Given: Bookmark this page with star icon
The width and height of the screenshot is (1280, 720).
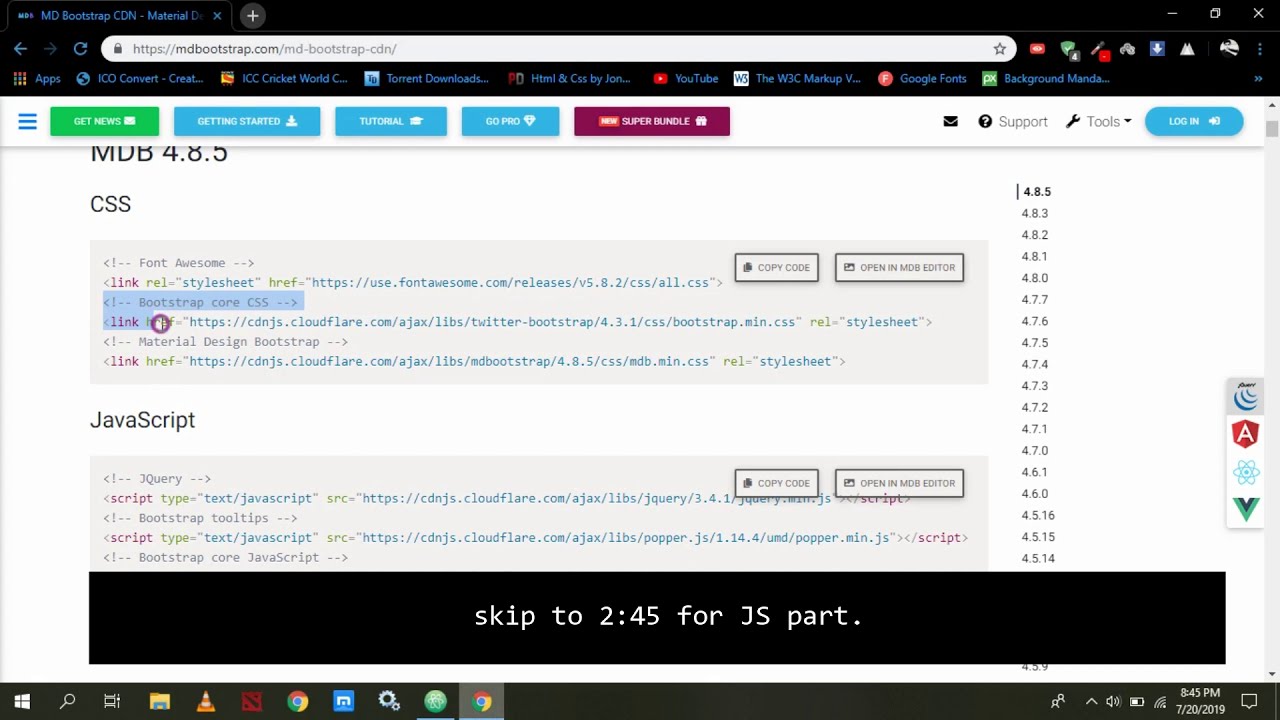Looking at the screenshot, I should click(999, 48).
